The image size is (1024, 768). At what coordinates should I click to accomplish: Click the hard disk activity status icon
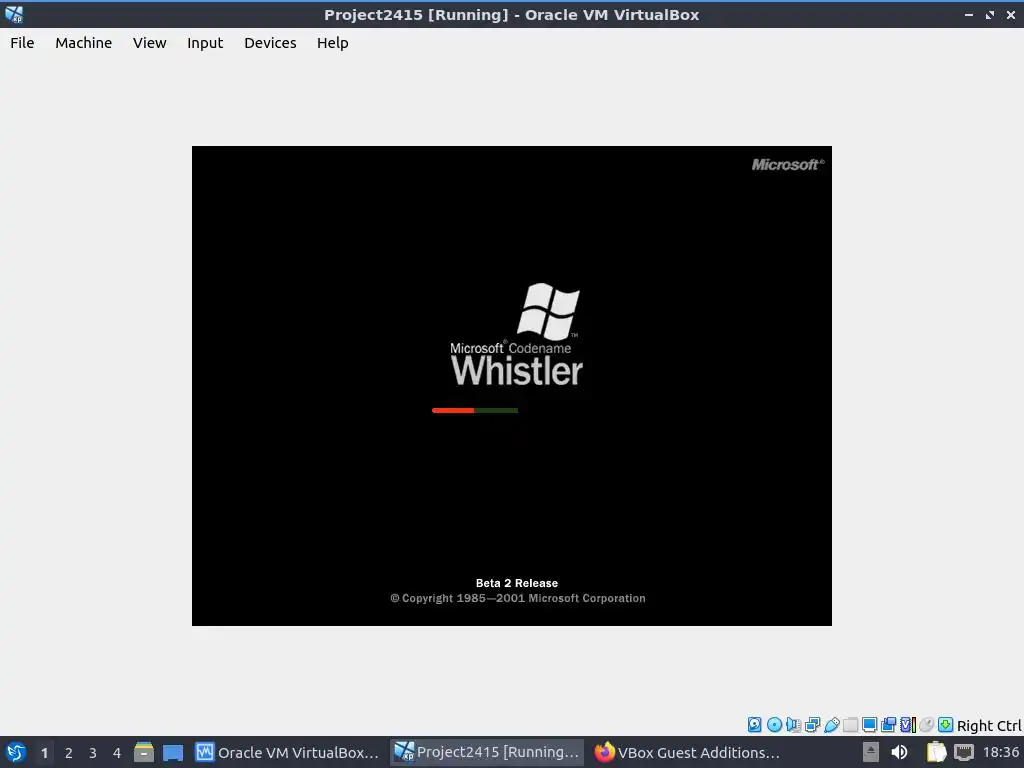pyautogui.click(x=754, y=724)
